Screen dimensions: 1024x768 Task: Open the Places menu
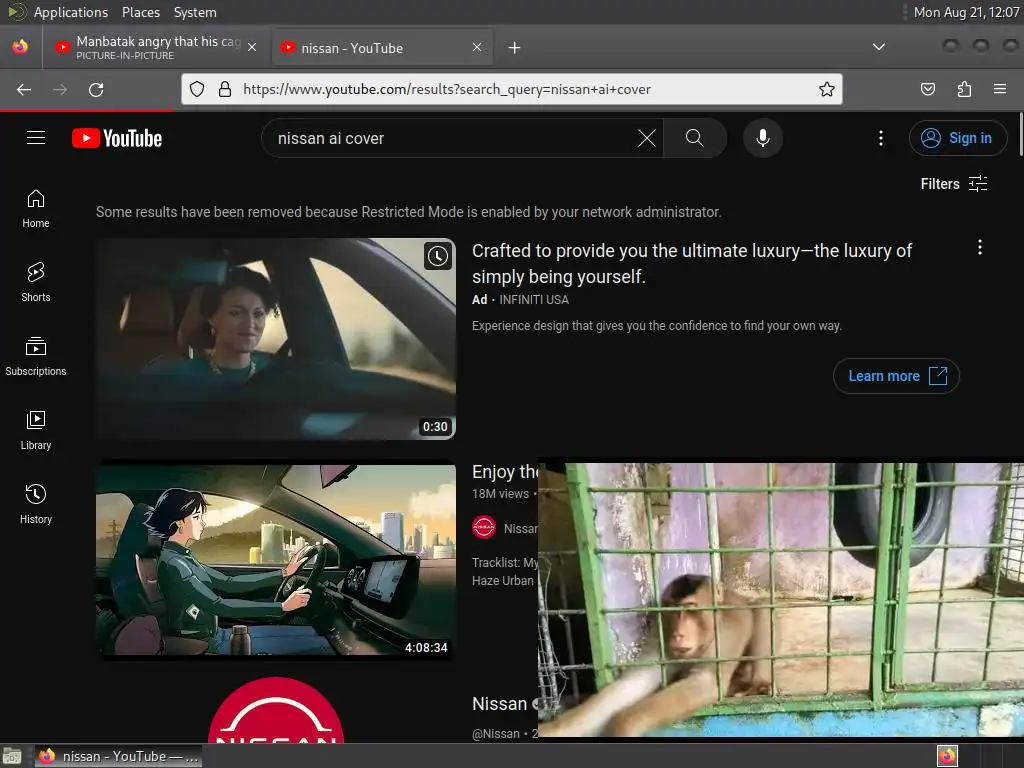[140, 12]
